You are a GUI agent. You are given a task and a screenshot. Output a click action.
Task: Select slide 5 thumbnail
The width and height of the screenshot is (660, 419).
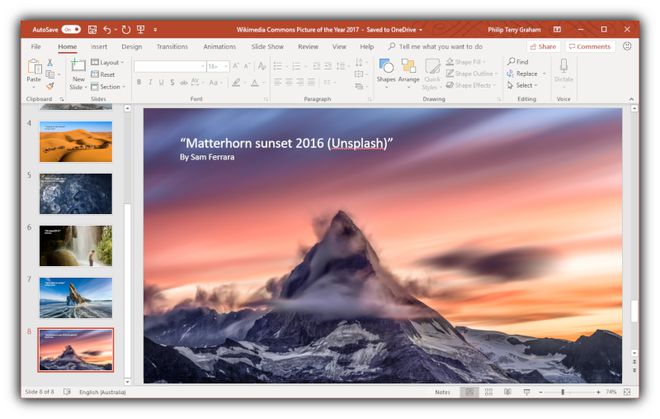[x=75, y=193]
